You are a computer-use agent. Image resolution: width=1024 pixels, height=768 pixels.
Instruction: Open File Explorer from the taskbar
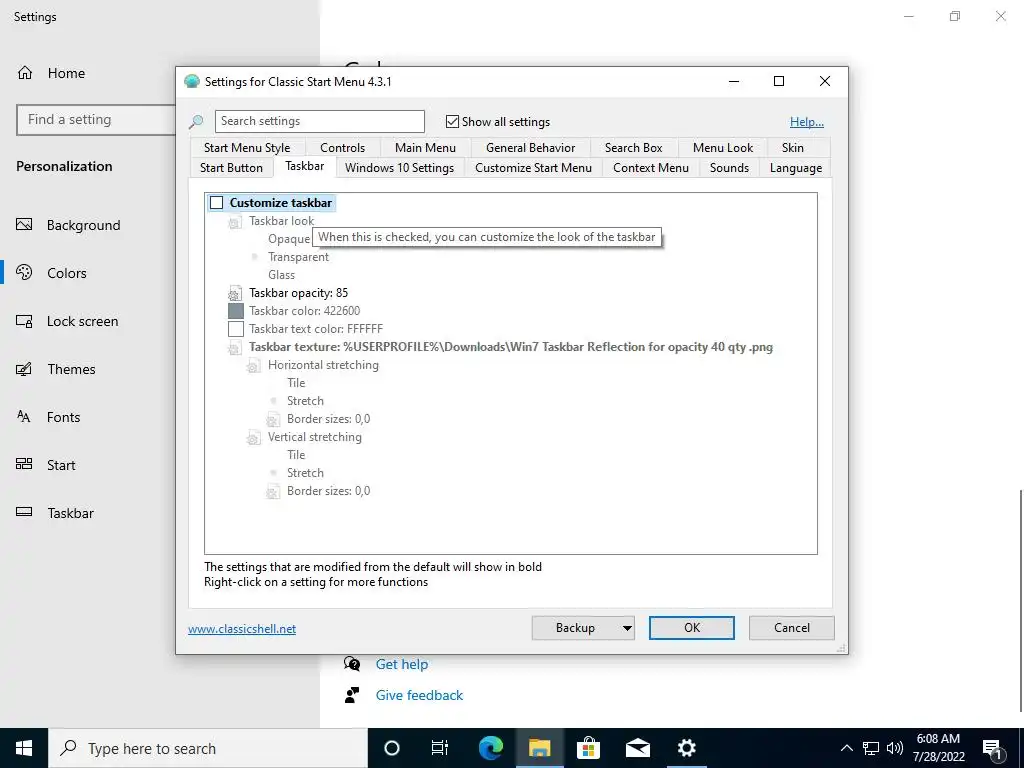pos(539,748)
